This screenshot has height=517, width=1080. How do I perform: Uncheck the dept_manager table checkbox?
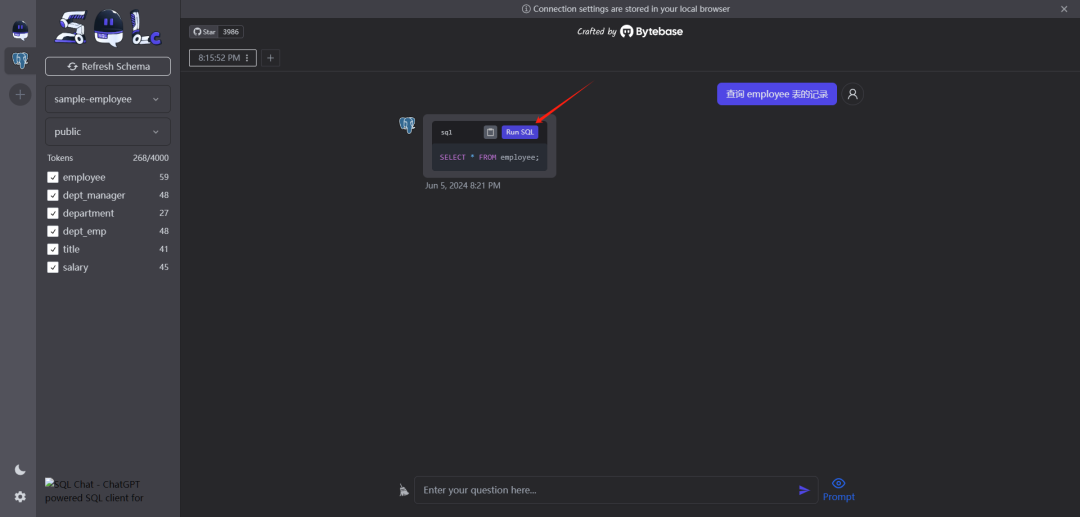[x=52, y=195]
